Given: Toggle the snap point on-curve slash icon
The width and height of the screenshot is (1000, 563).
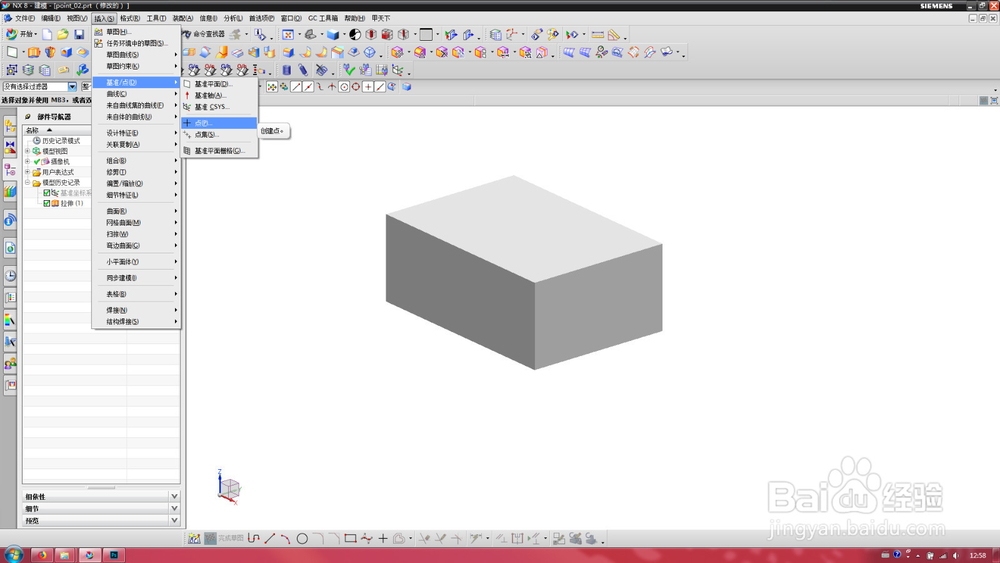Looking at the screenshot, I should (x=379, y=87).
